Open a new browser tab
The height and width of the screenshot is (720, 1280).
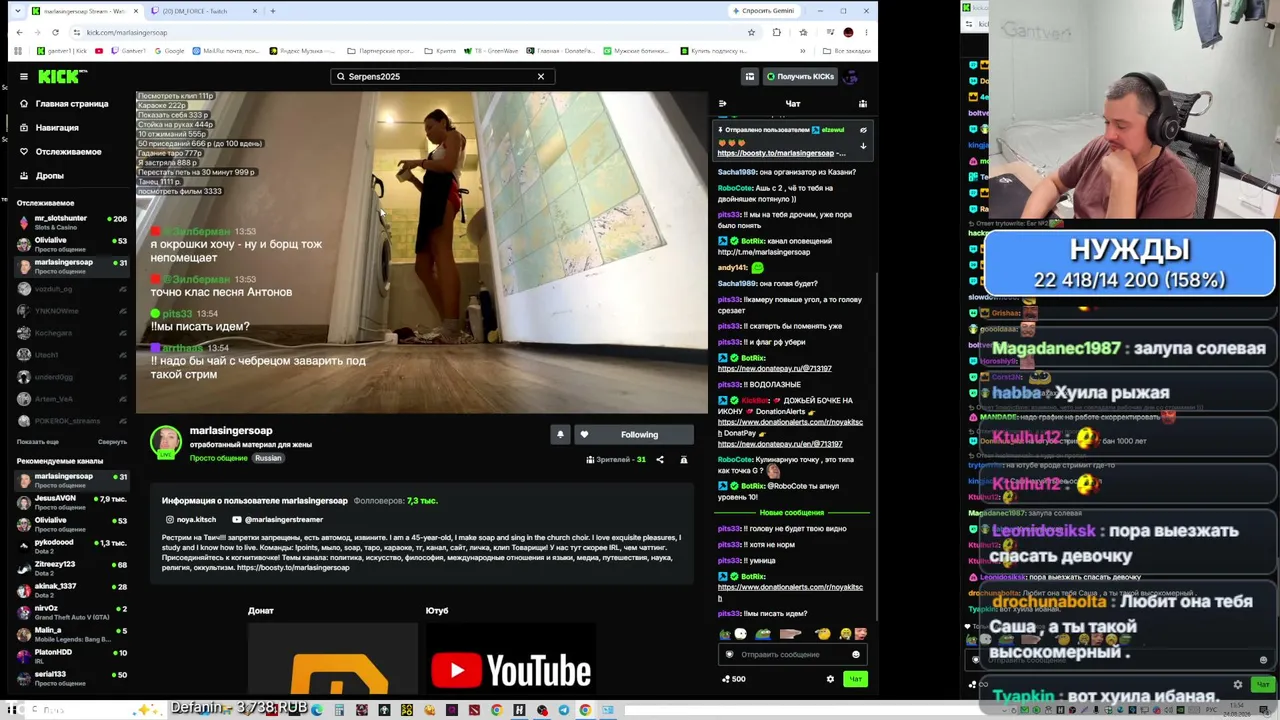coord(272,11)
